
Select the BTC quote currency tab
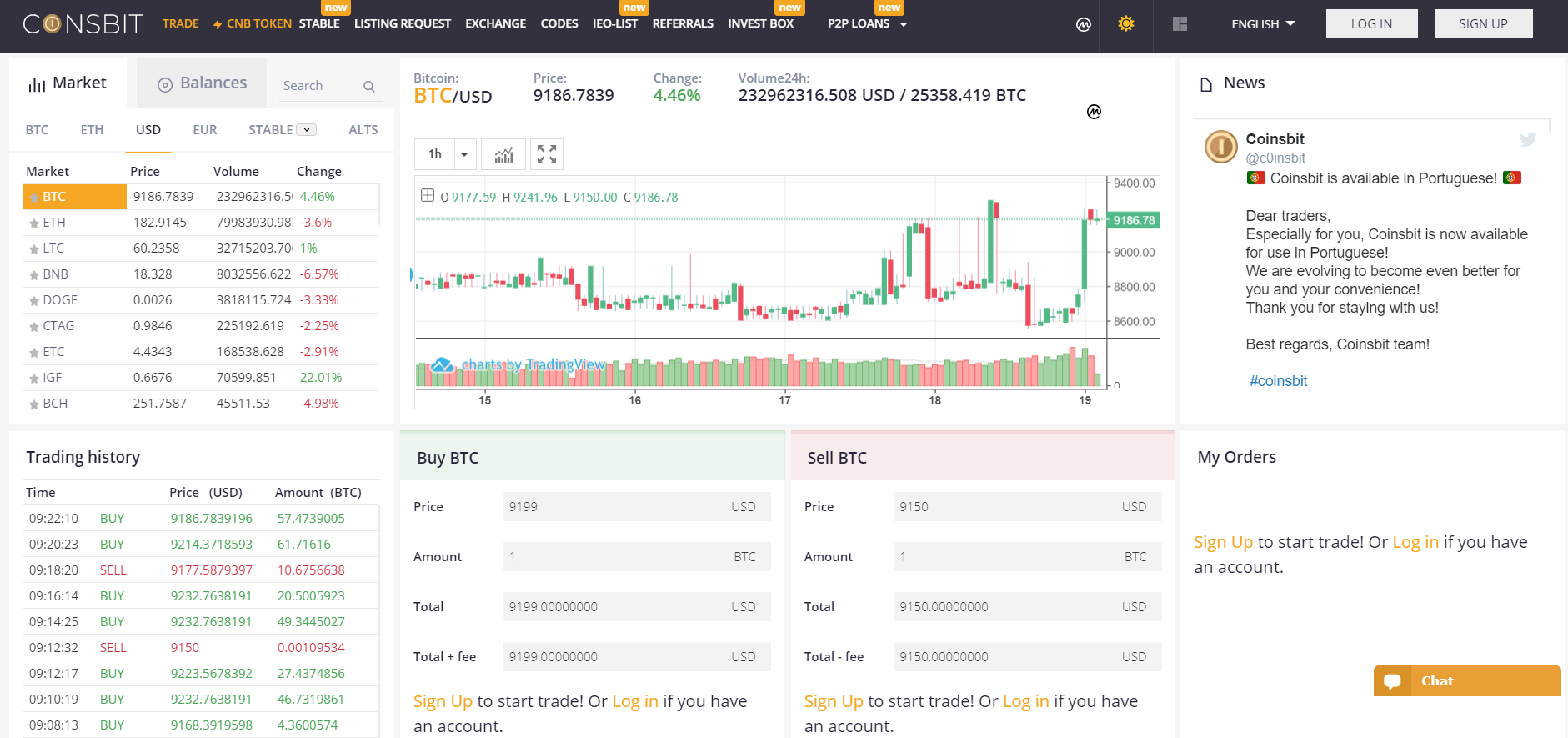click(x=37, y=130)
